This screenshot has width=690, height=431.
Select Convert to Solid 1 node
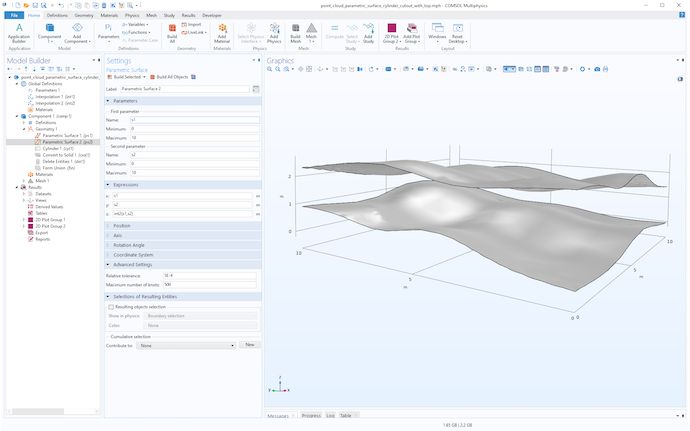[62, 155]
